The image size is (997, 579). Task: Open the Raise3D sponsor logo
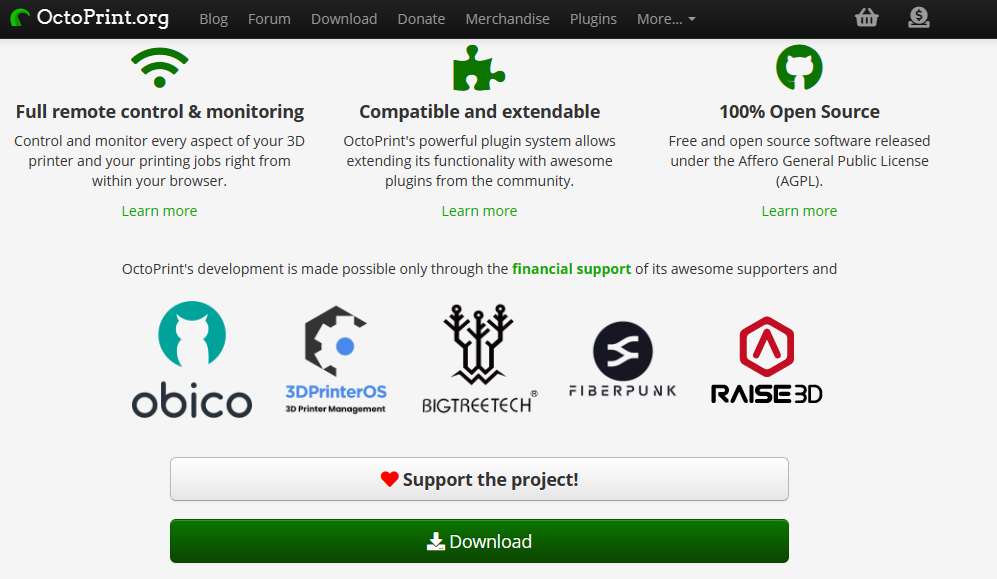[x=766, y=360]
